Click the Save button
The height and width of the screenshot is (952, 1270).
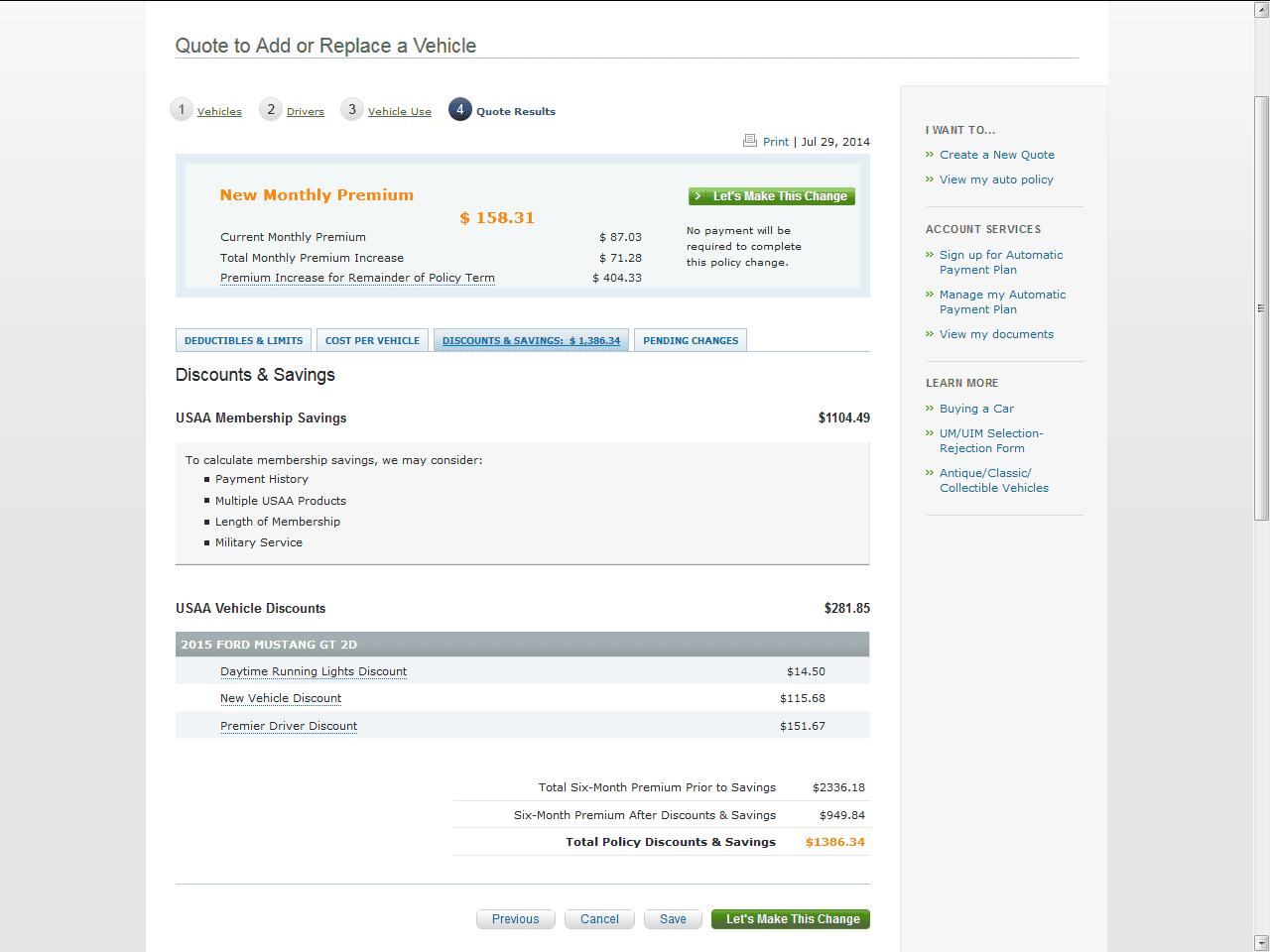click(673, 919)
